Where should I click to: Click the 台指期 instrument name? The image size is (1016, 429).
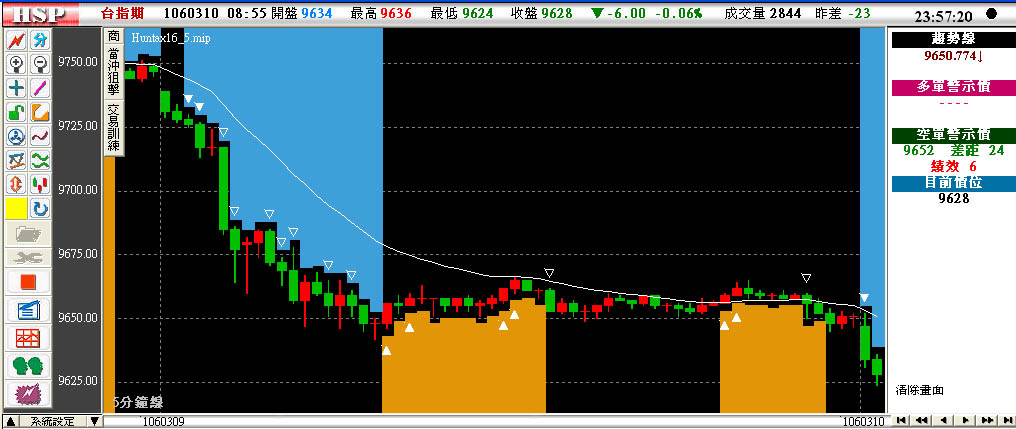coord(122,13)
